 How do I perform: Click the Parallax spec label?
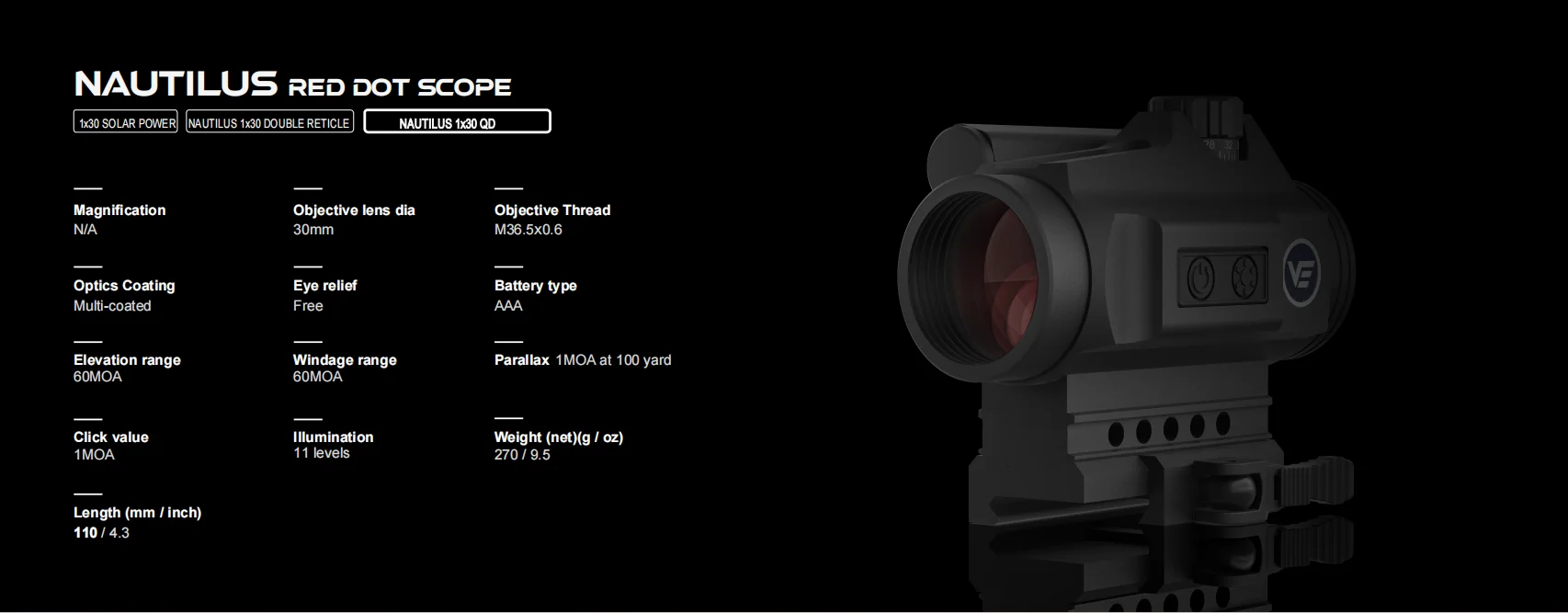coord(521,359)
